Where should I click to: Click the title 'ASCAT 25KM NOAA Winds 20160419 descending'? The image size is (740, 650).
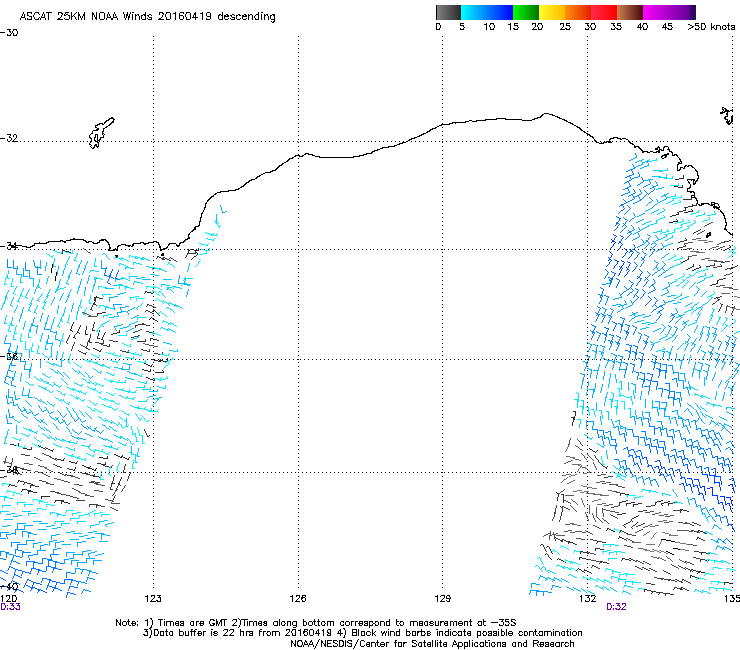[147, 16]
